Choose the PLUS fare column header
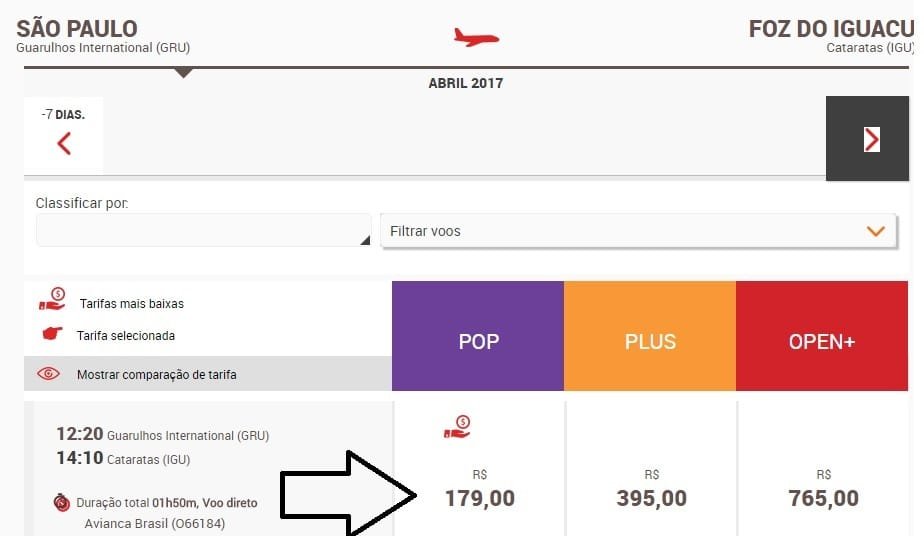Viewport: 924px width, 536px height. pos(650,336)
